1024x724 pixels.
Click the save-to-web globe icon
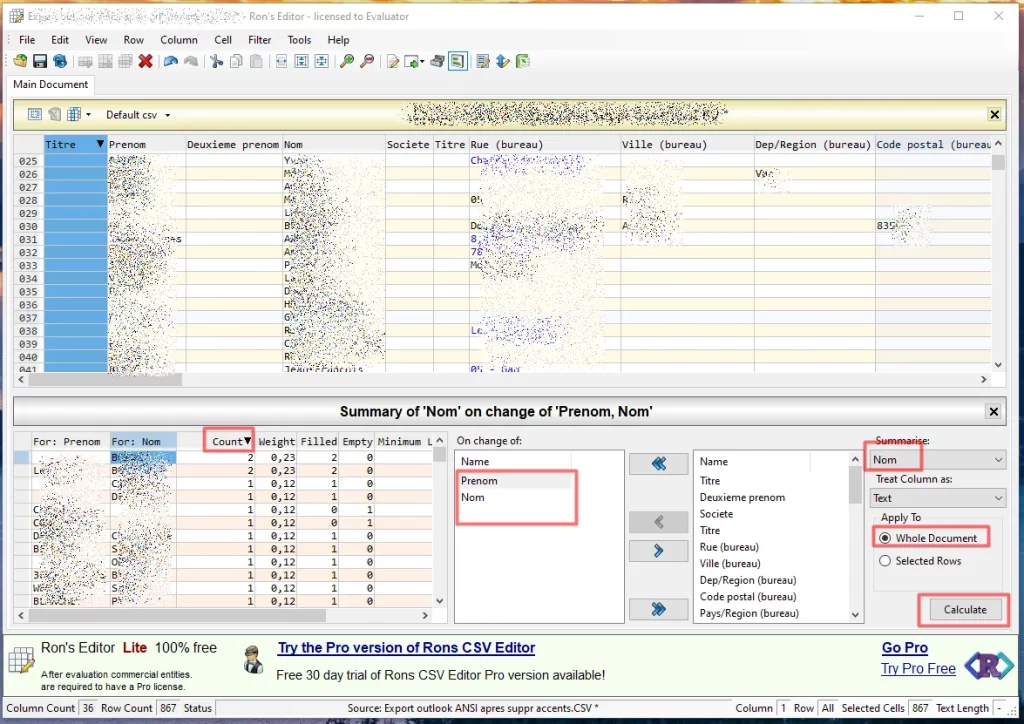pyautogui.click(x=60, y=61)
